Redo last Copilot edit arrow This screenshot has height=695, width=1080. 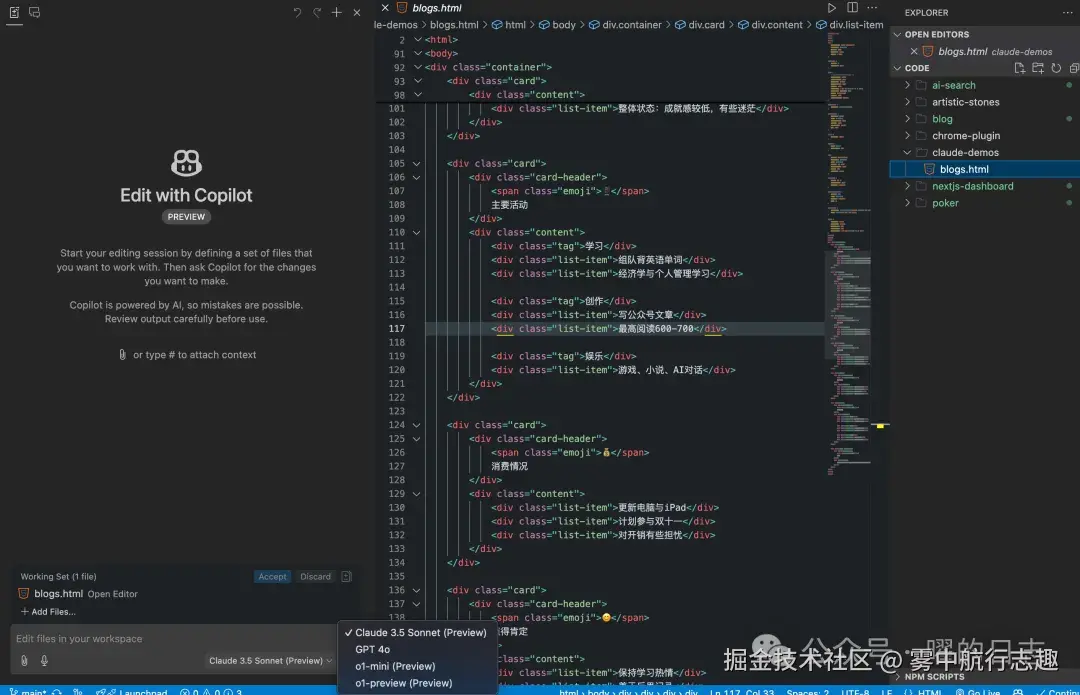tap(317, 12)
